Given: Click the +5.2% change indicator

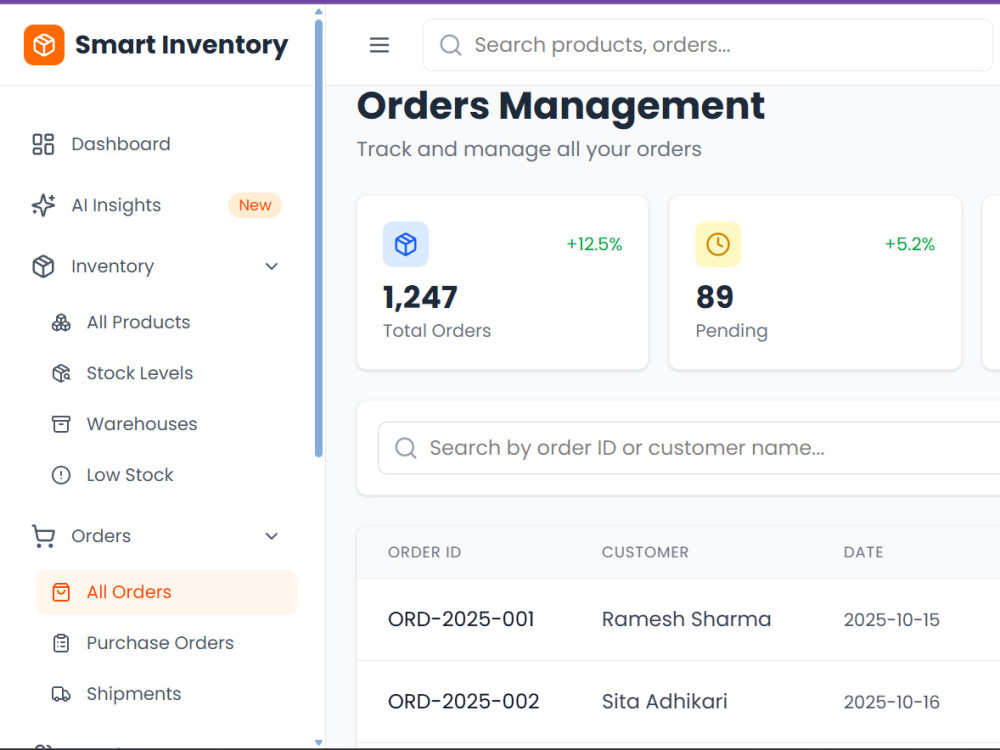Looking at the screenshot, I should coord(909,244).
